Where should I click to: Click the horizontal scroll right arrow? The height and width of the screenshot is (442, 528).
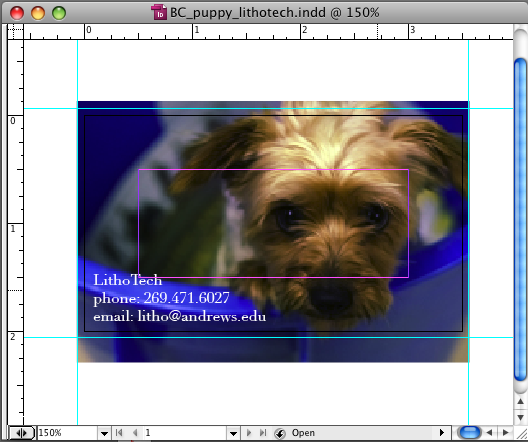pos(505,433)
